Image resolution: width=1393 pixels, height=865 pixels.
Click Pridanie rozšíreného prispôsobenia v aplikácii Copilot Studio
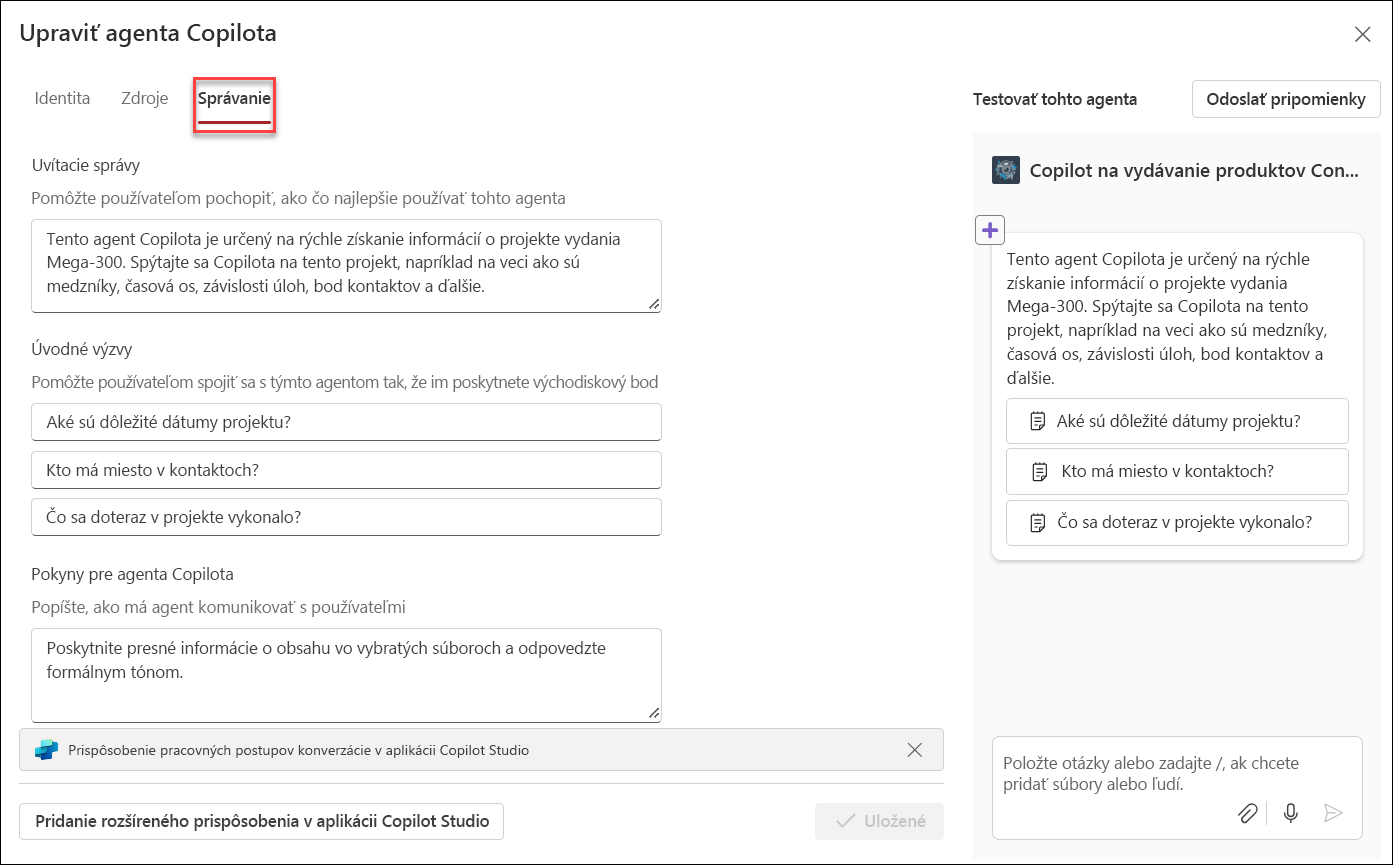click(x=261, y=821)
